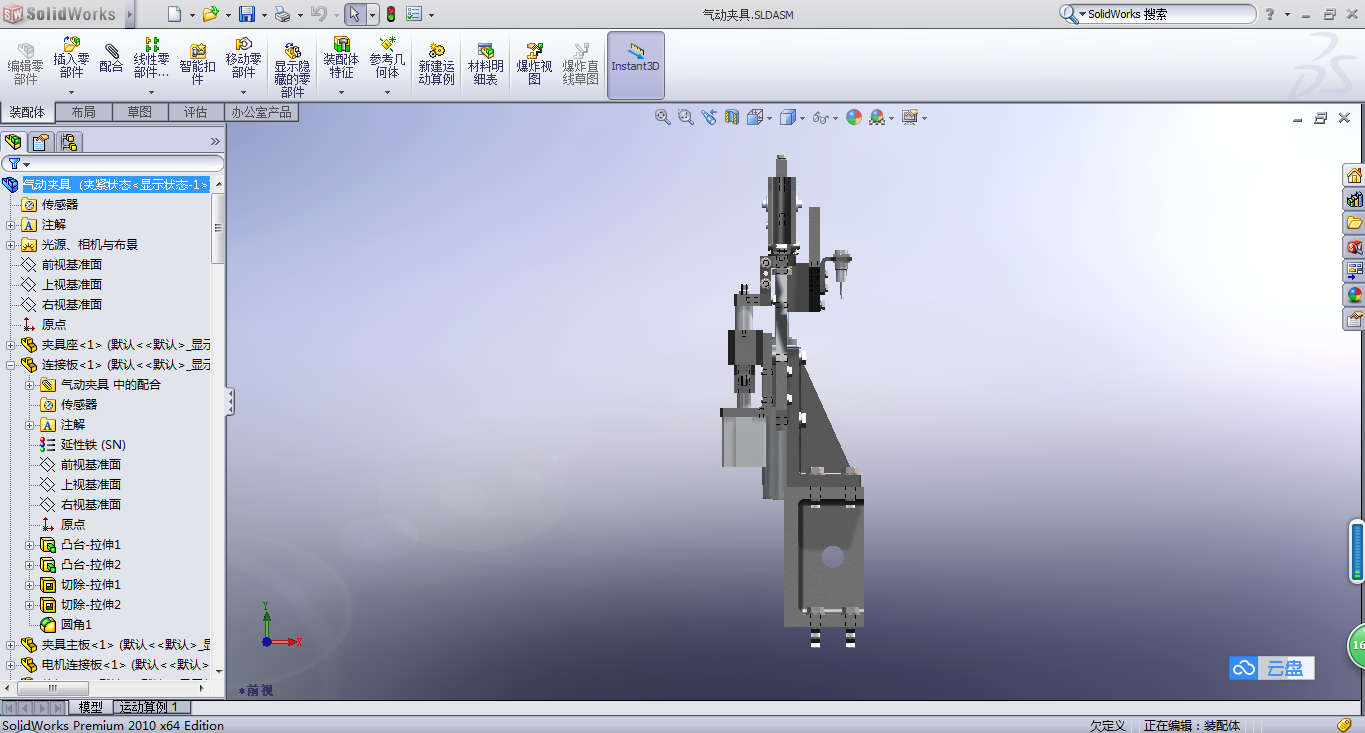
Task: Open PropertyManager tab icon
Action: [41, 142]
